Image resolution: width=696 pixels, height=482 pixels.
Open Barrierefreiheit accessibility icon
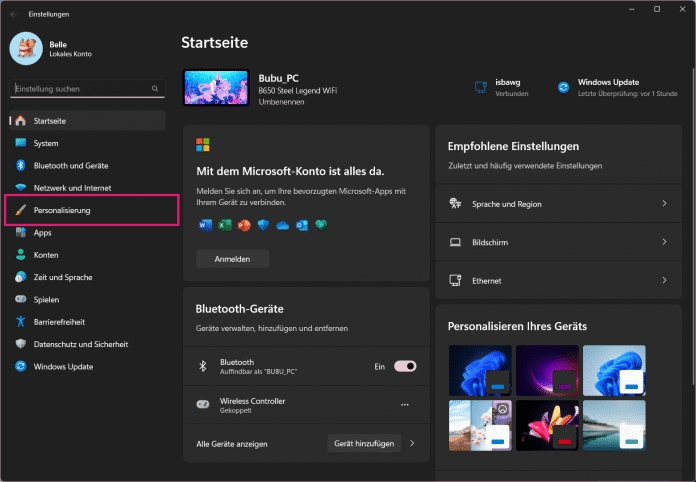coord(20,321)
